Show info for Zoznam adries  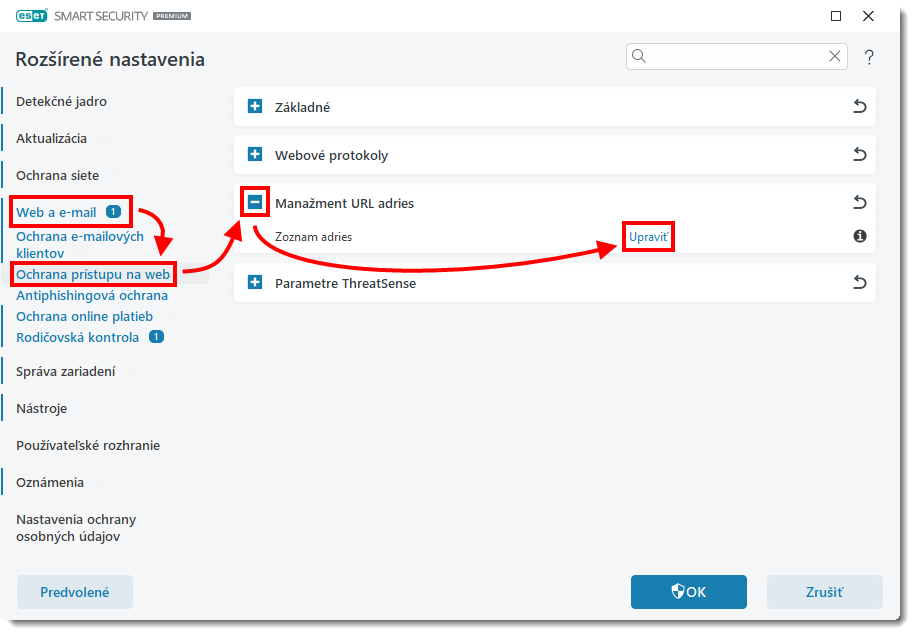(859, 237)
